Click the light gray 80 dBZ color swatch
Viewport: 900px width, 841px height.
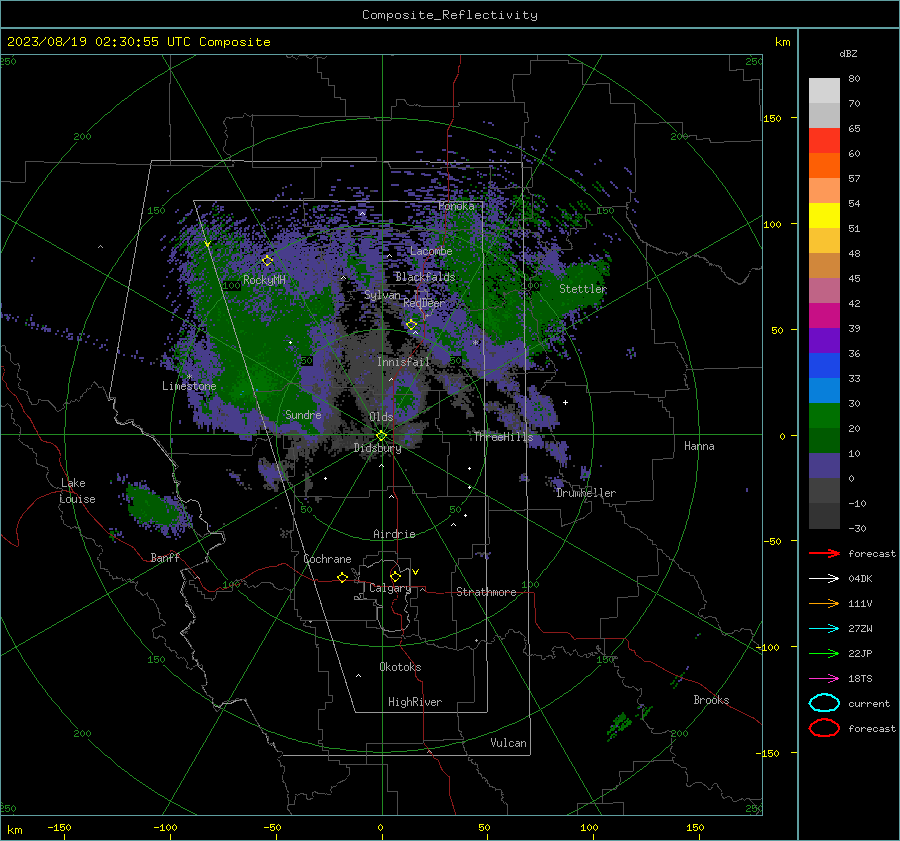(x=824, y=90)
